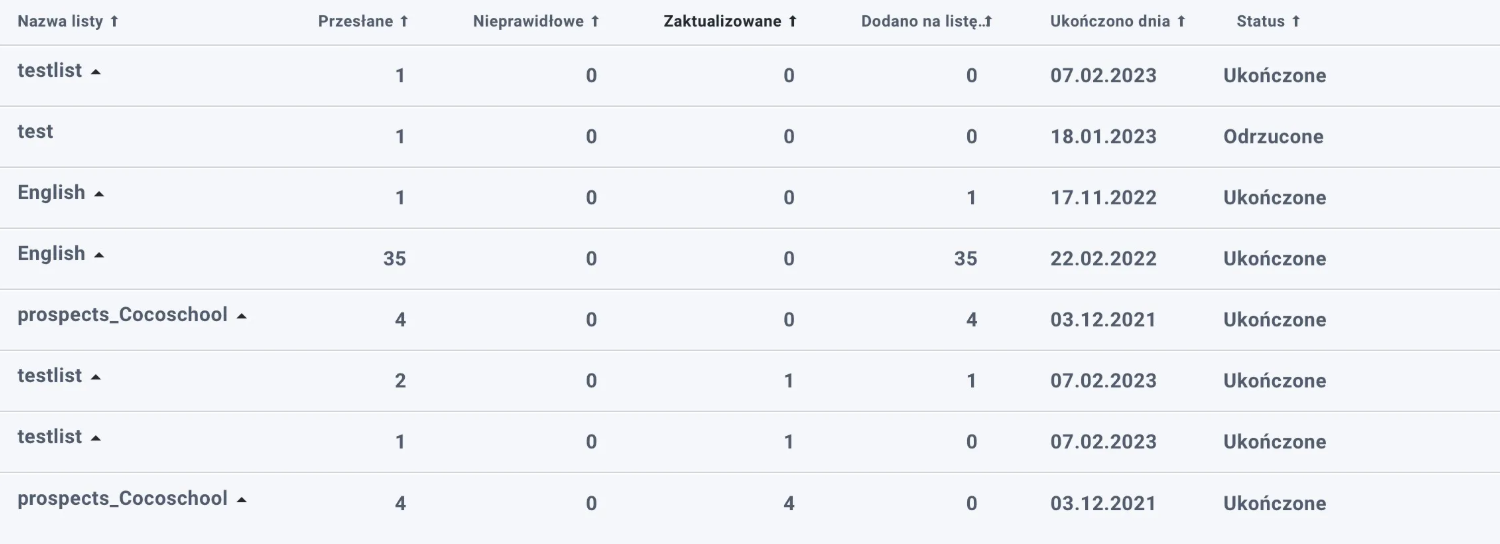Image resolution: width=1500 pixels, height=544 pixels.
Task: Click the 35 value in Przesłane column
Action: (x=394, y=259)
